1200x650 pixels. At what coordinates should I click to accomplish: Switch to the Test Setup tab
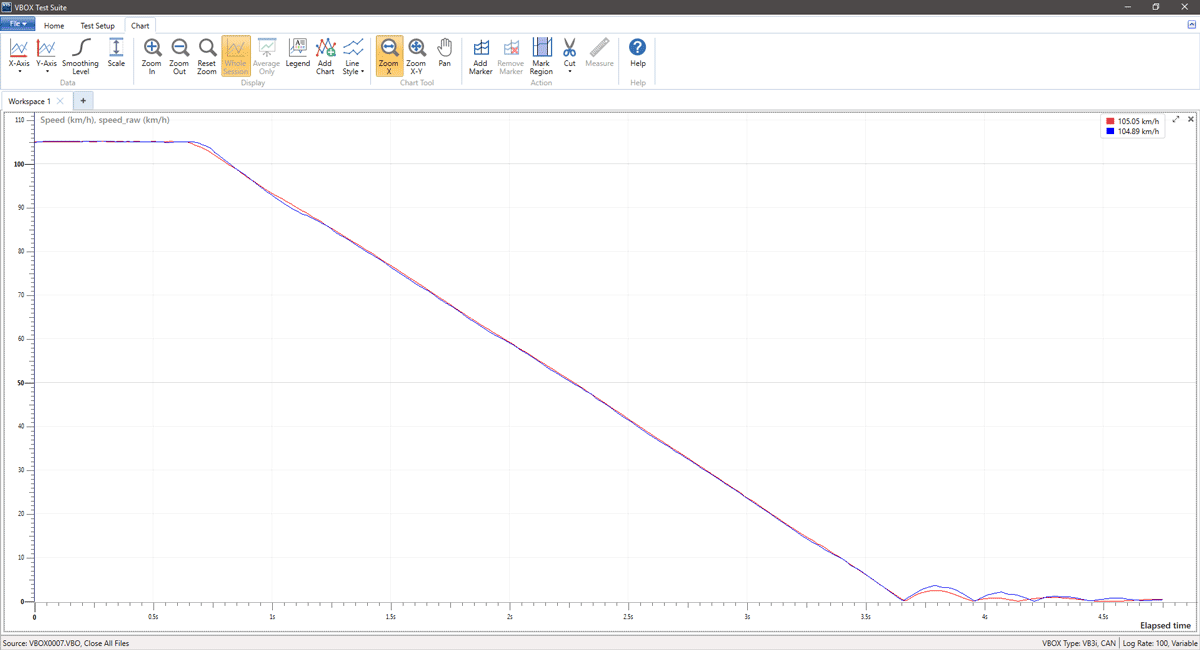coord(97,25)
